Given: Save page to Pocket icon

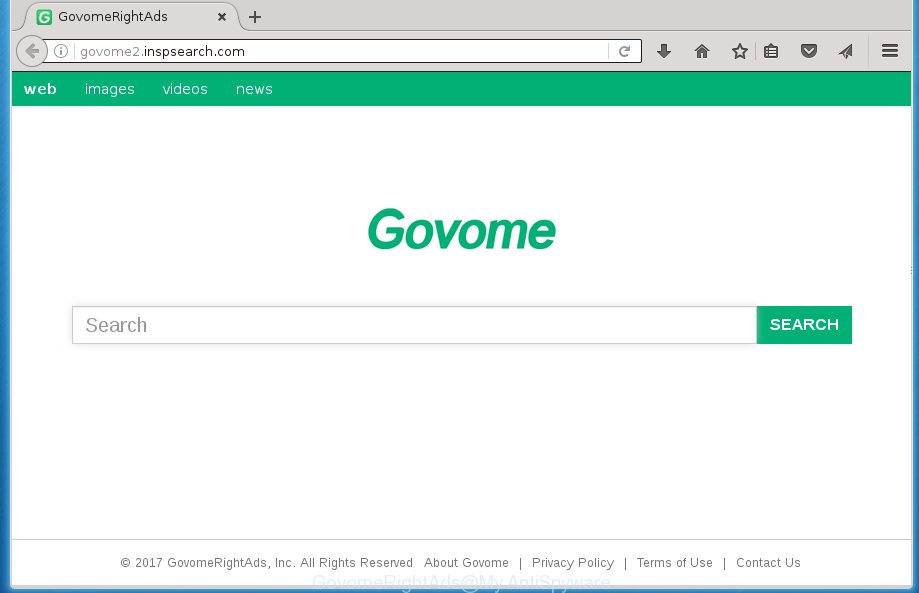Looking at the screenshot, I should pyautogui.click(x=809, y=52).
